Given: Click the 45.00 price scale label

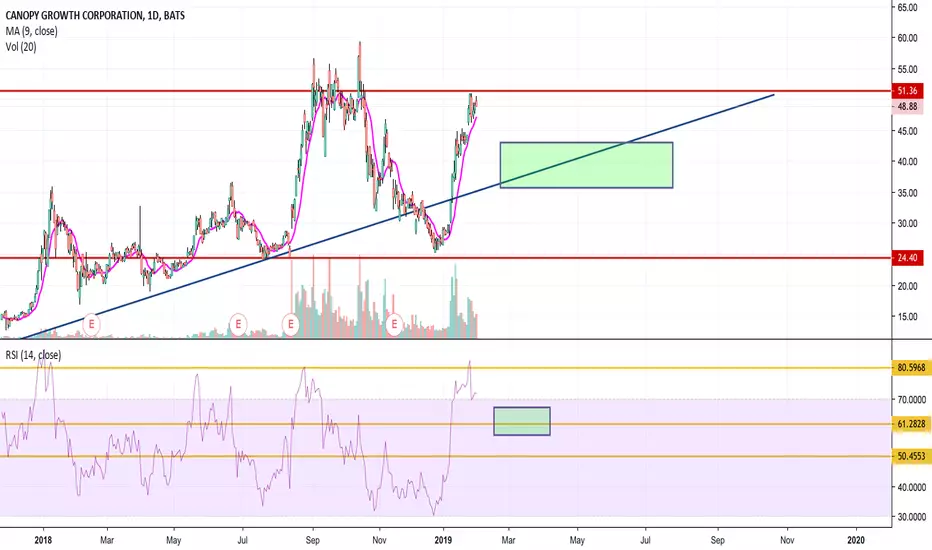Looking at the screenshot, I should coord(907,131).
